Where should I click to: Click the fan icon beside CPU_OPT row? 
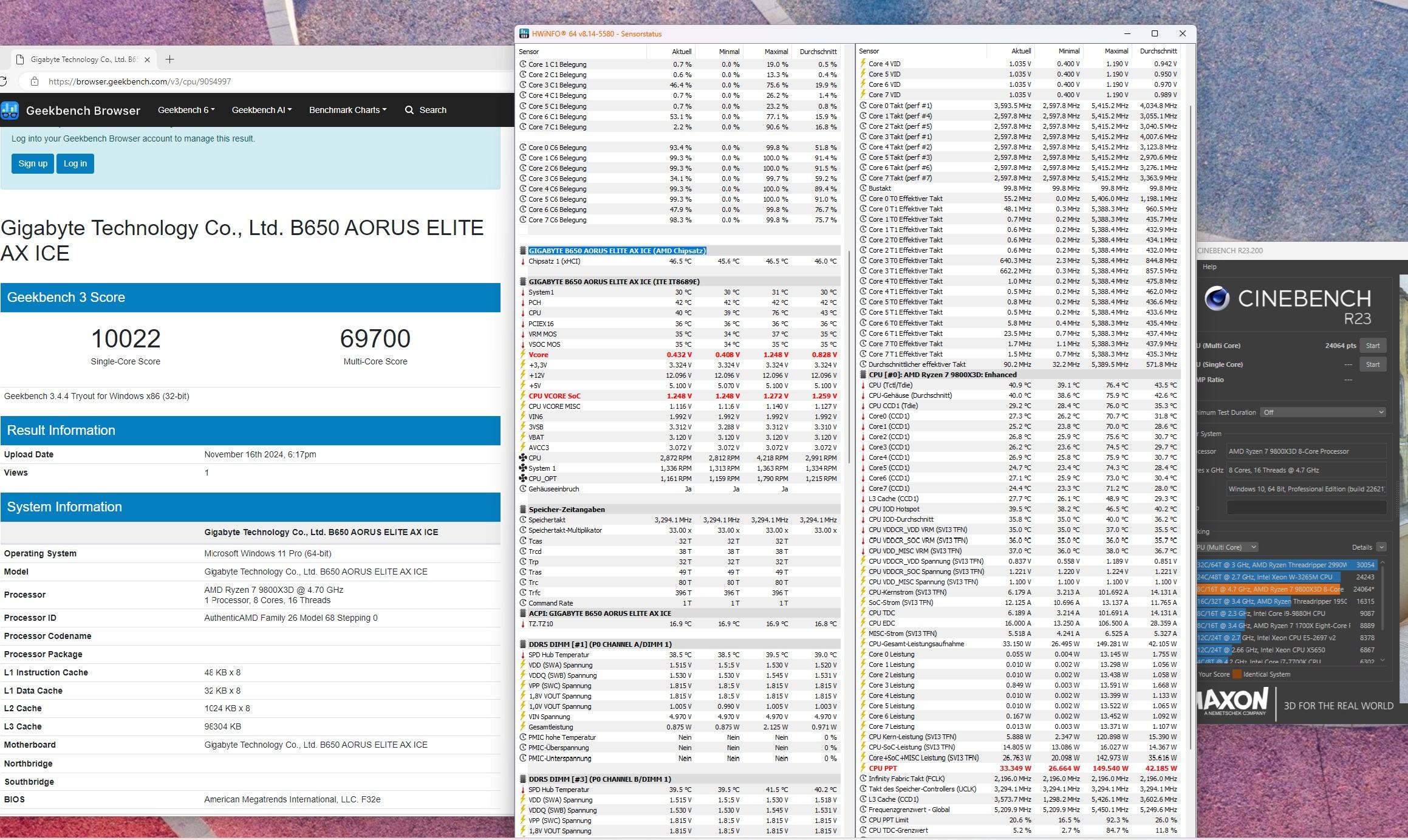523,479
